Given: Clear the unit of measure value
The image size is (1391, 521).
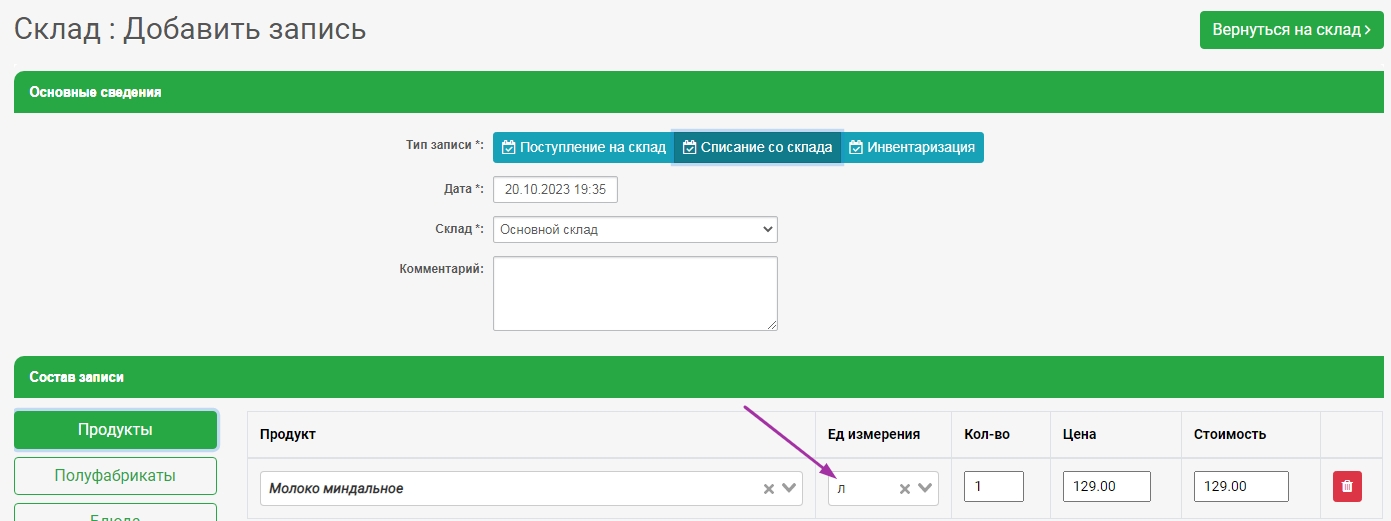Looking at the screenshot, I should (904, 489).
